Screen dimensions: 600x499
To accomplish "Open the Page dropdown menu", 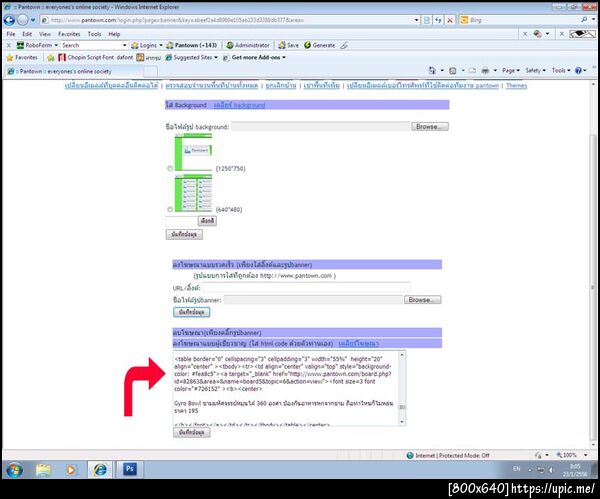I will (x=510, y=70).
